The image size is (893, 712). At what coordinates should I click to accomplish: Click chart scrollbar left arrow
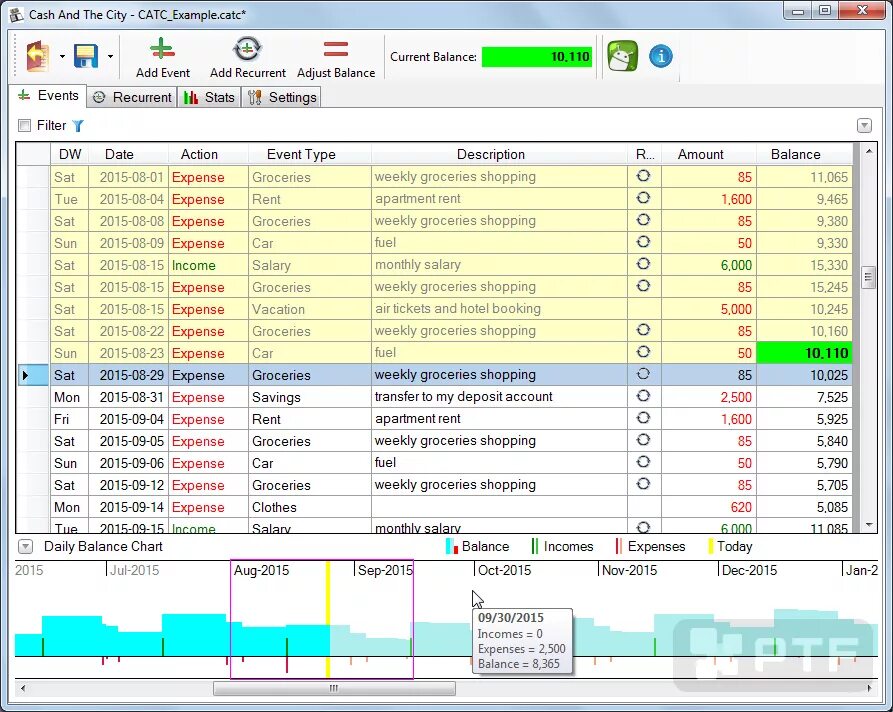click(x=22, y=688)
